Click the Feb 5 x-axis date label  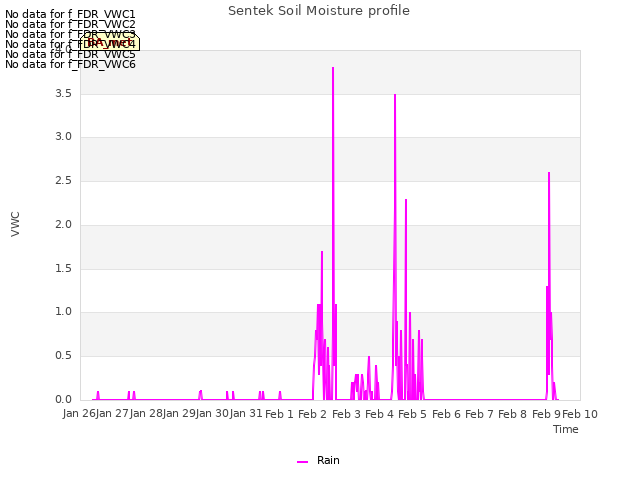click(412, 414)
